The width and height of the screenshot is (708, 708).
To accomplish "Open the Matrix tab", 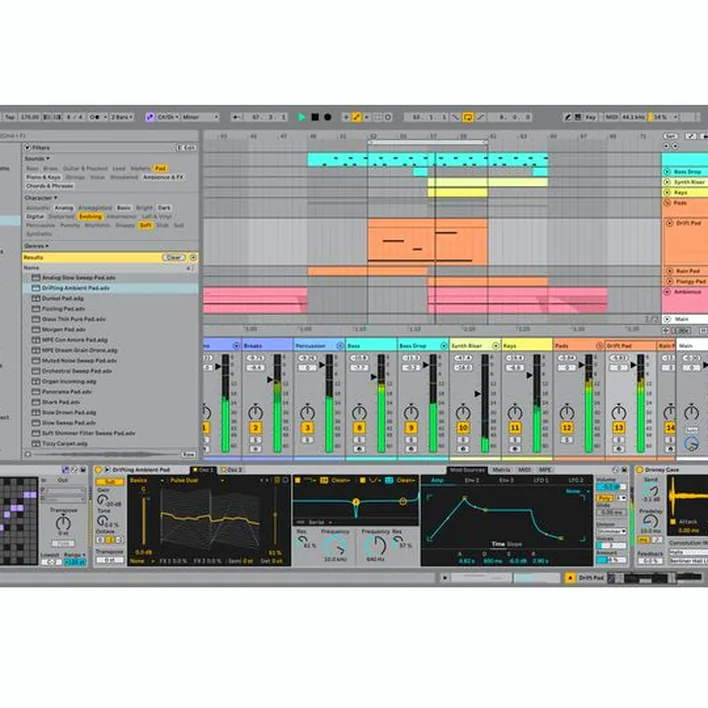I will pyautogui.click(x=501, y=470).
